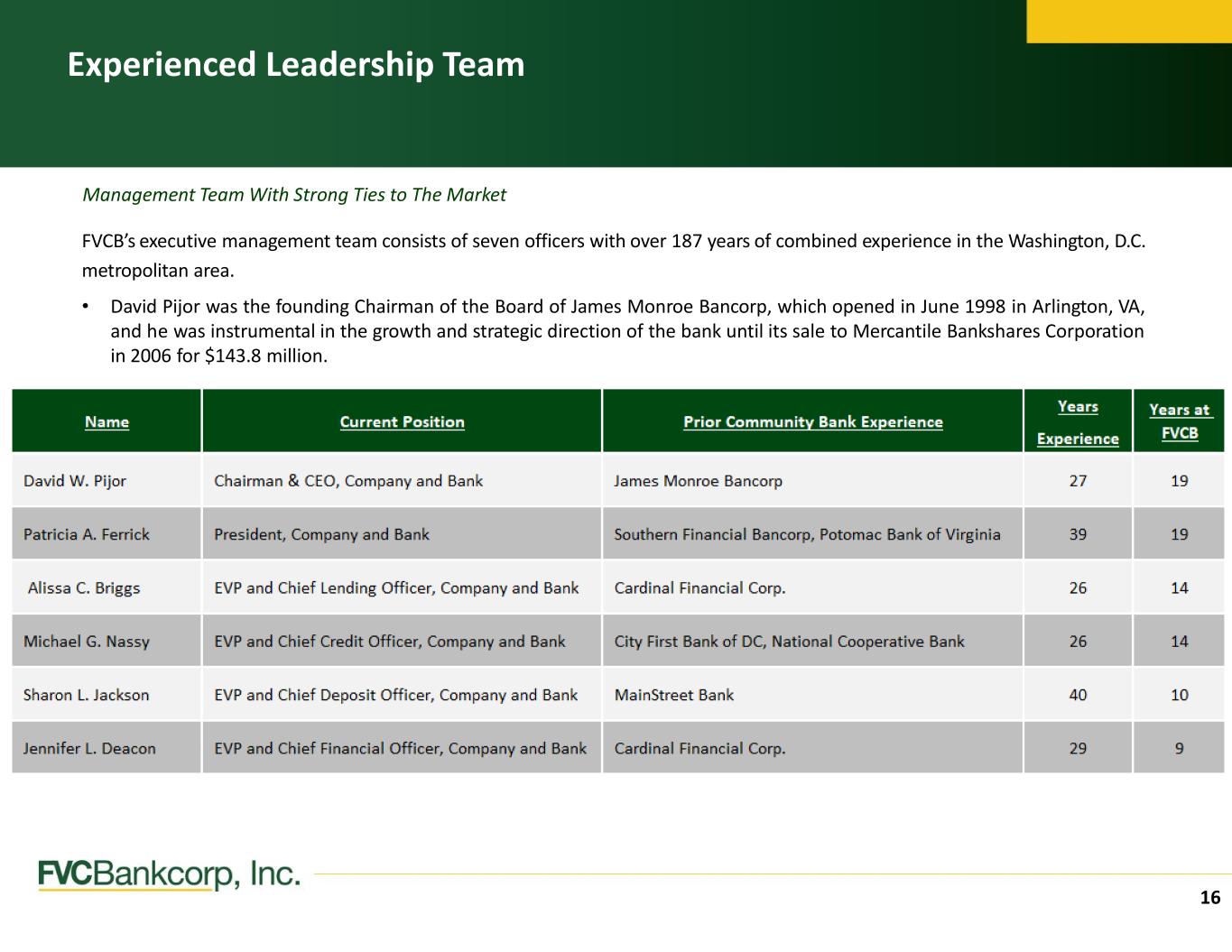Image resolution: width=1232 pixels, height=952 pixels.
Task: Click the Name column header
Action: (x=107, y=421)
